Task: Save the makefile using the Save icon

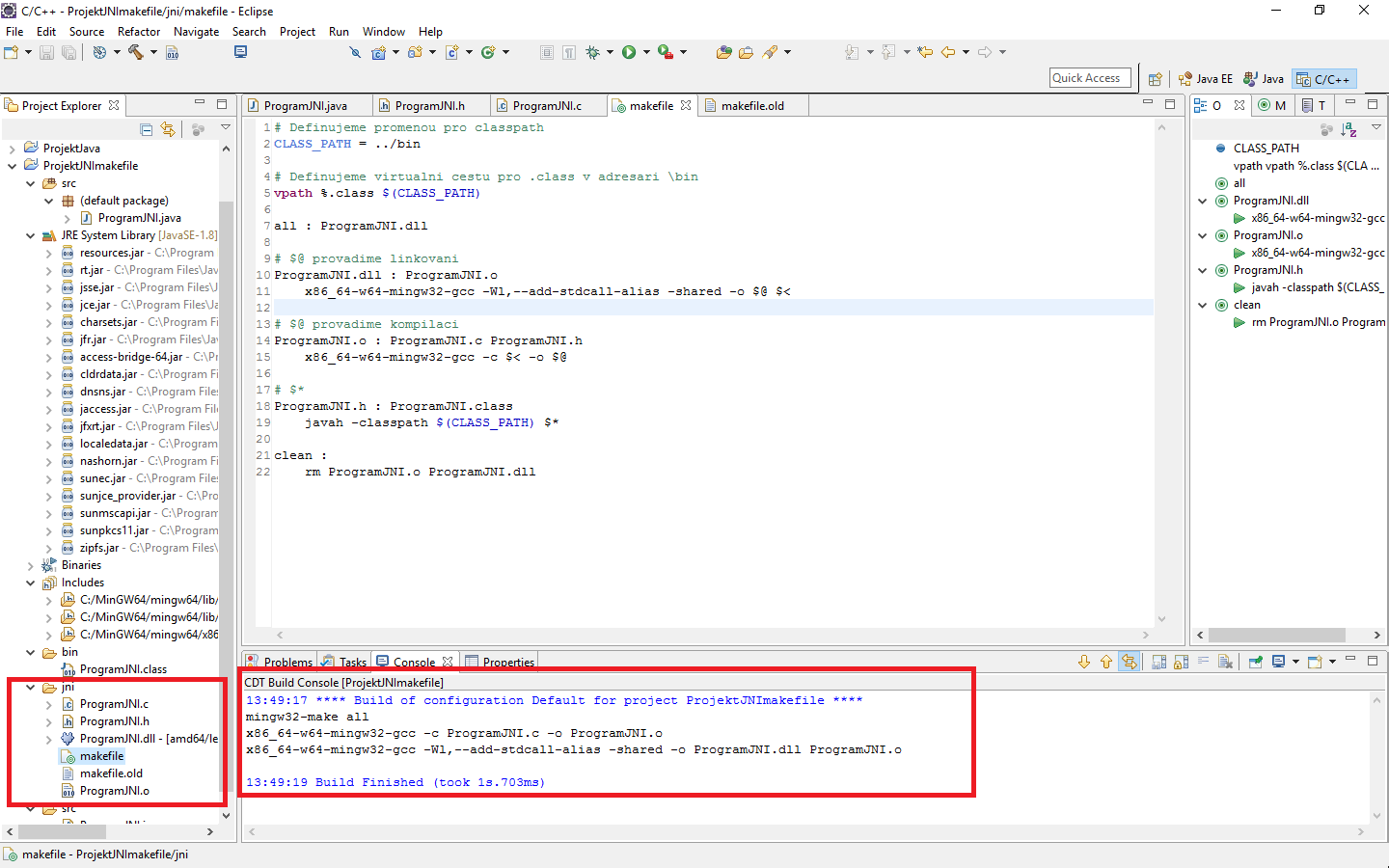Action: tap(46, 52)
